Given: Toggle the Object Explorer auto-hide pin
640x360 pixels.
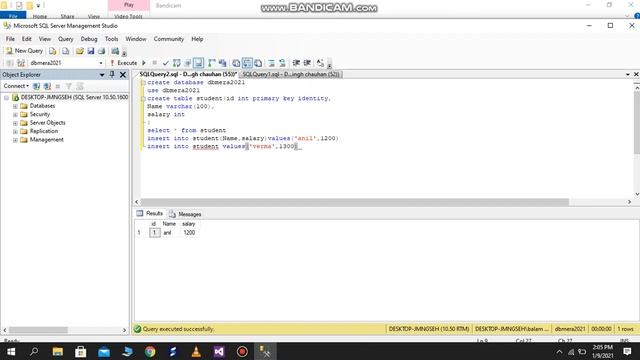Looking at the screenshot, I should tap(112, 75).
